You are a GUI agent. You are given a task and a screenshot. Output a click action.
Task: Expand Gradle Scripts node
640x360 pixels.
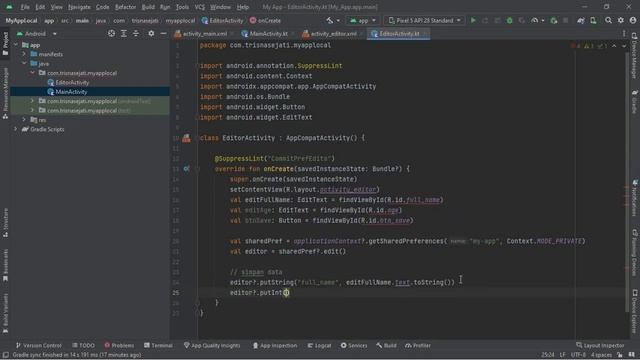point(16,129)
